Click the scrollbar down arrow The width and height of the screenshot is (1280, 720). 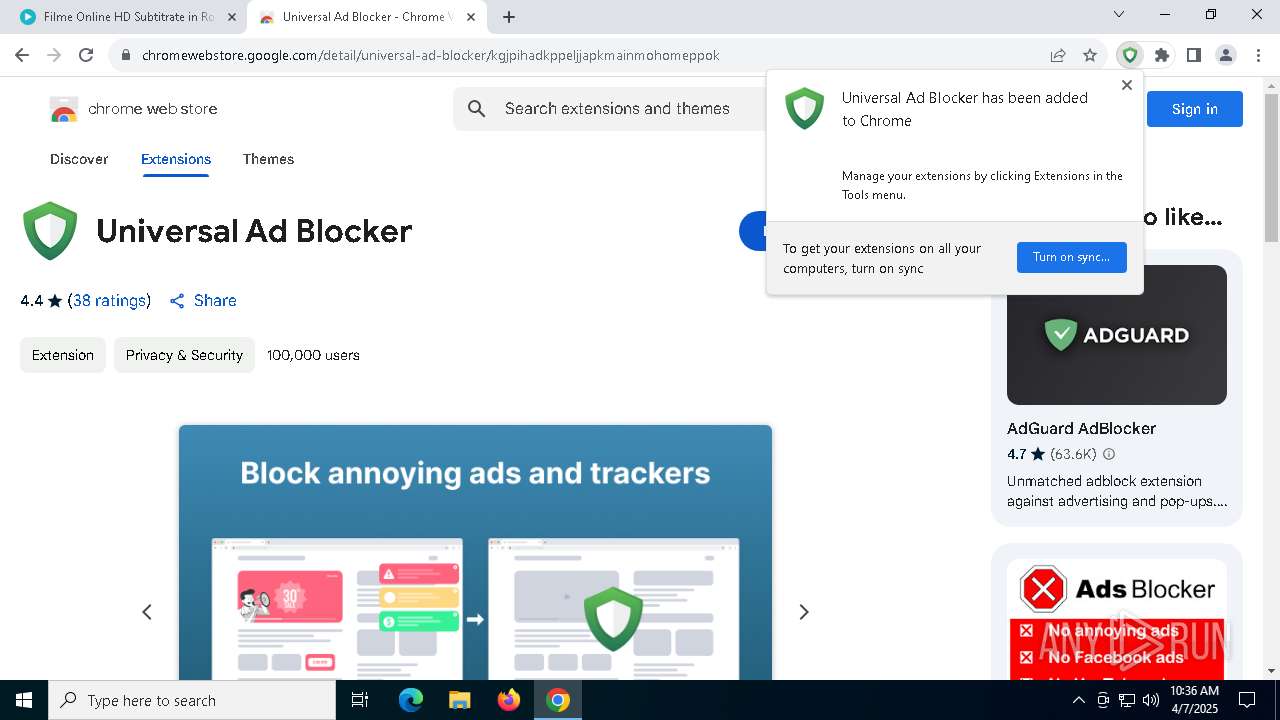1272,671
